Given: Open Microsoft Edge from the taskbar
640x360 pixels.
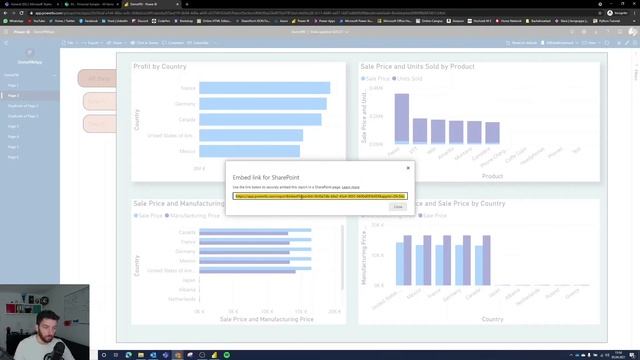Looking at the screenshot, I should tap(129, 355).
